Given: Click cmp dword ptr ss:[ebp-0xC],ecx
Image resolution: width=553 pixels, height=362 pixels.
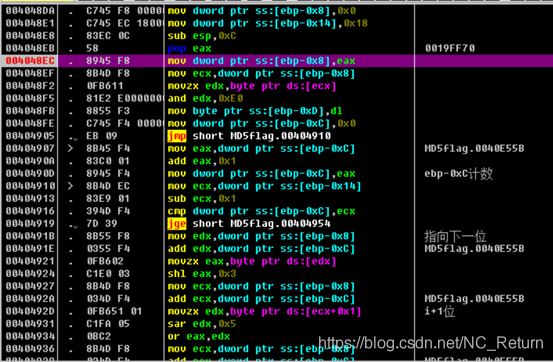Looking at the screenshot, I should pos(261,211).
